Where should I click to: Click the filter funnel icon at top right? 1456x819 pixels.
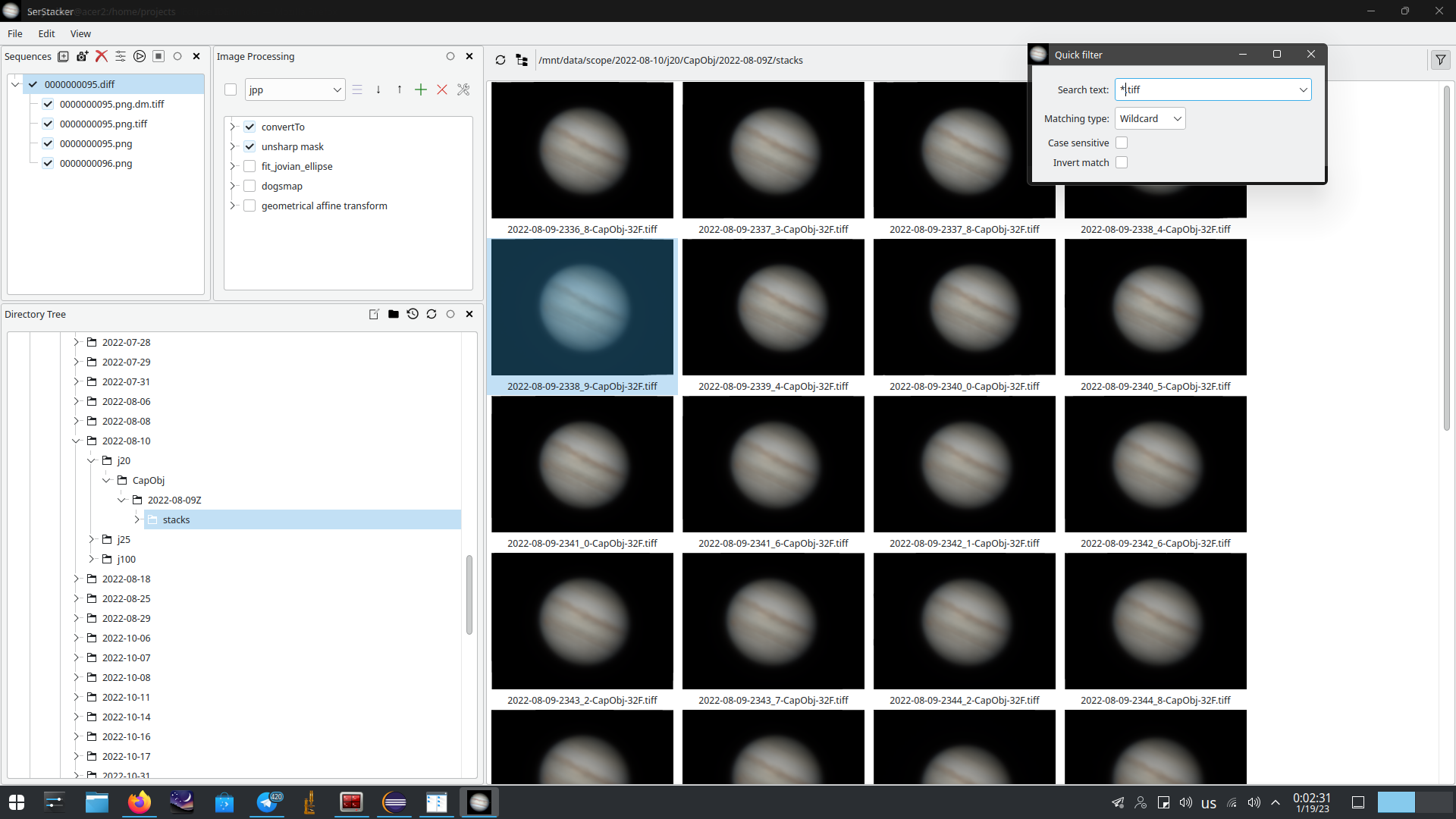click(x=1440, y=60)
